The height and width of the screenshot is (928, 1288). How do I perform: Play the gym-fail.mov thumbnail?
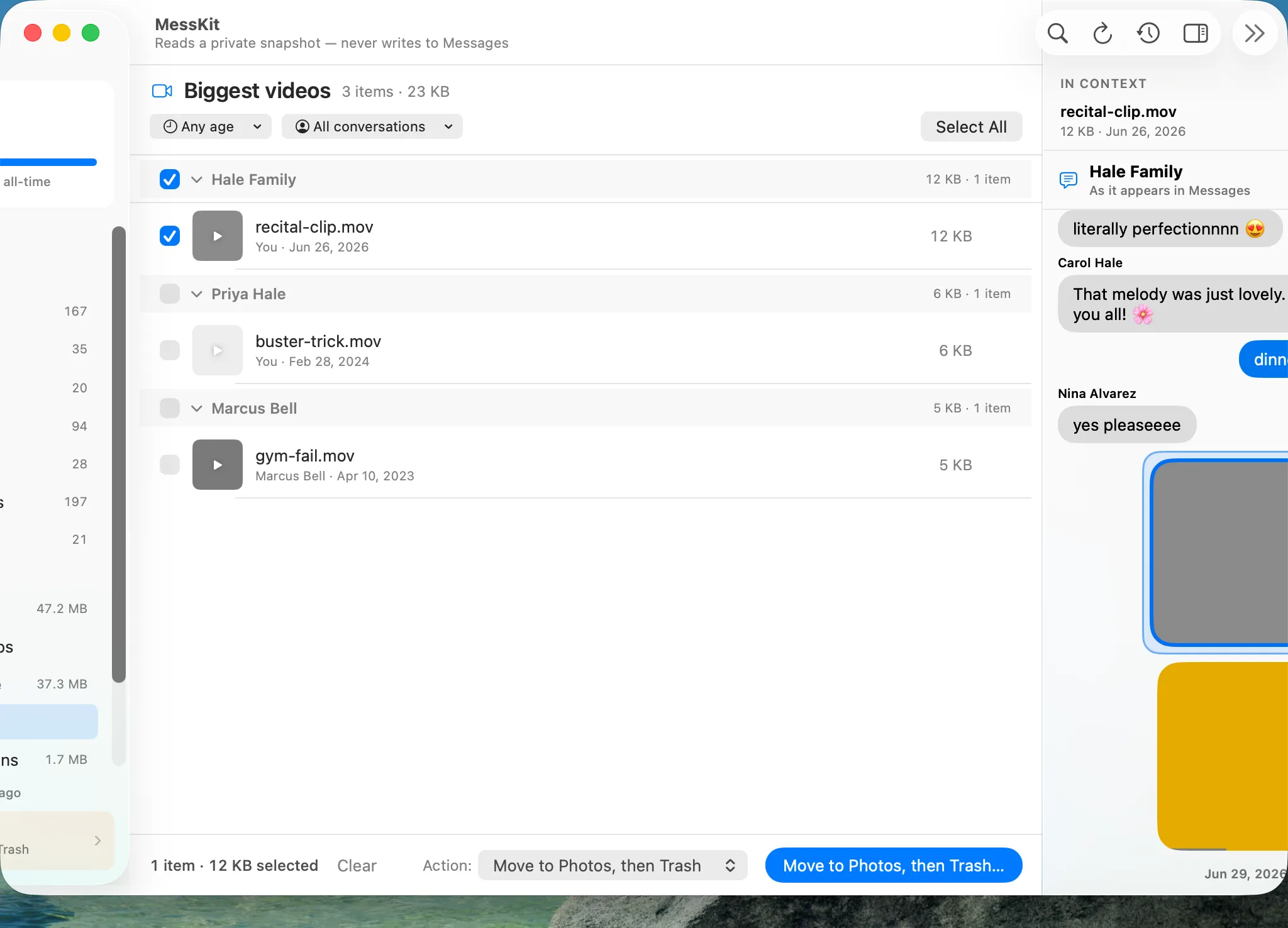pos(218,465)
